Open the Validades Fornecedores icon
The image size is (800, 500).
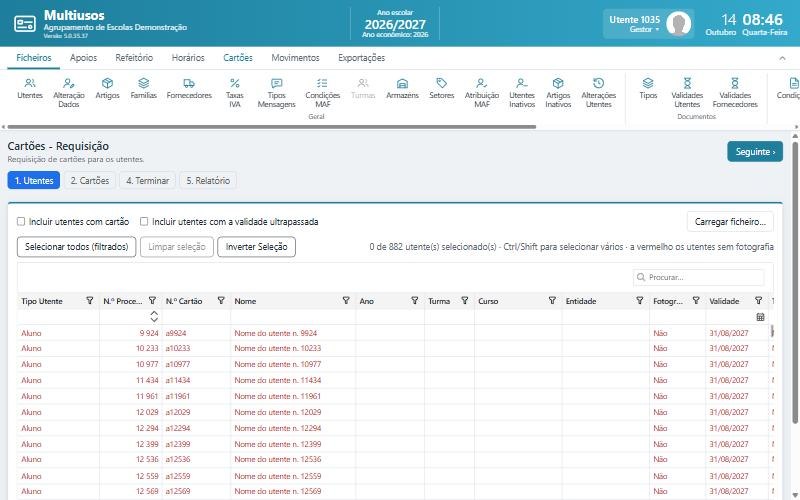pyautogui.click(x=735, y=92)
